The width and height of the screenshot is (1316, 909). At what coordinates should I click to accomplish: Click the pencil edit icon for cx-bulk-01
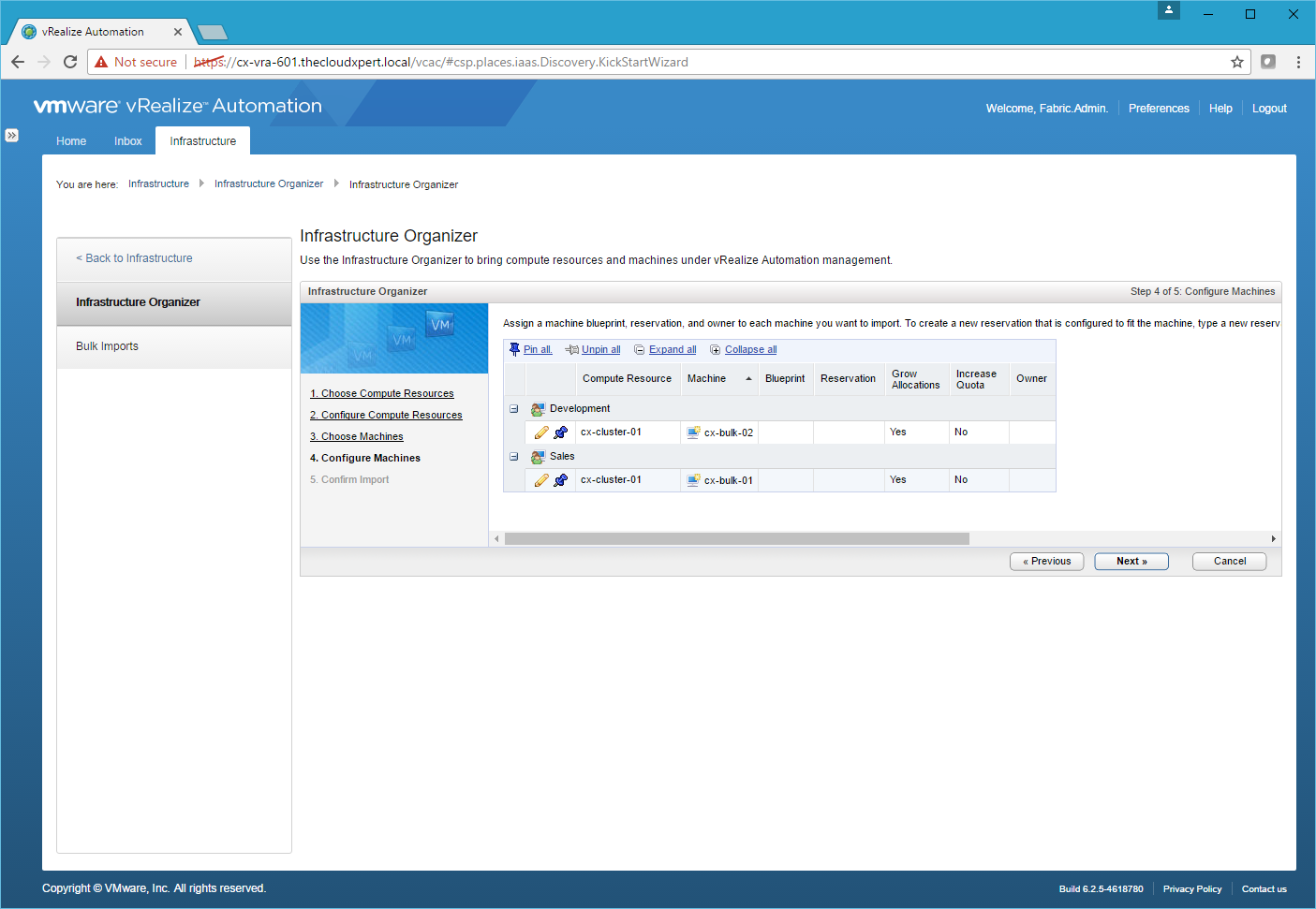pos(541,480)
